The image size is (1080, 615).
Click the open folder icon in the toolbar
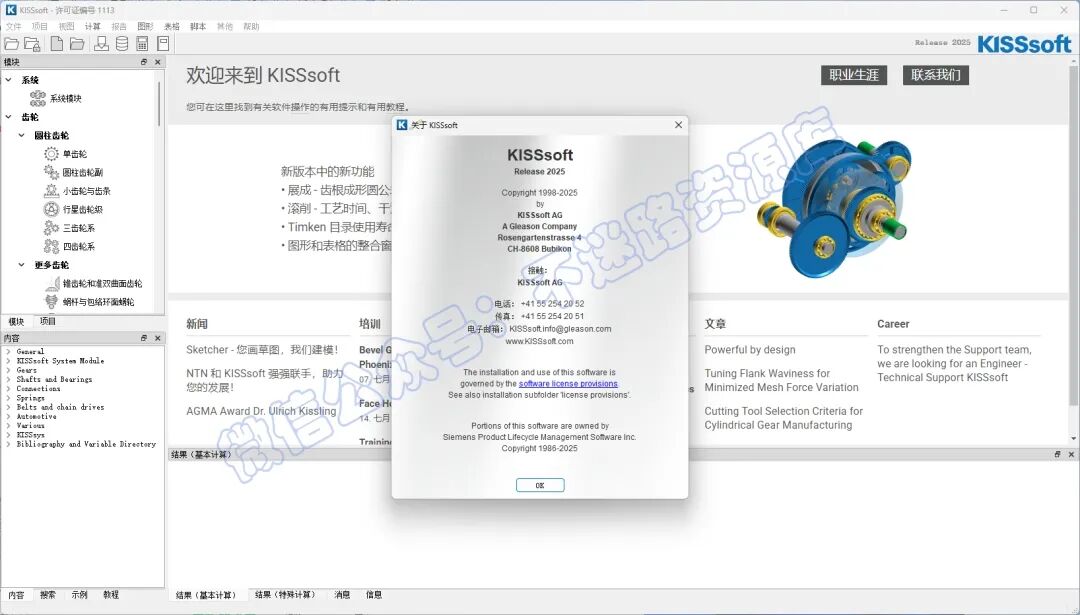[11, 44]
